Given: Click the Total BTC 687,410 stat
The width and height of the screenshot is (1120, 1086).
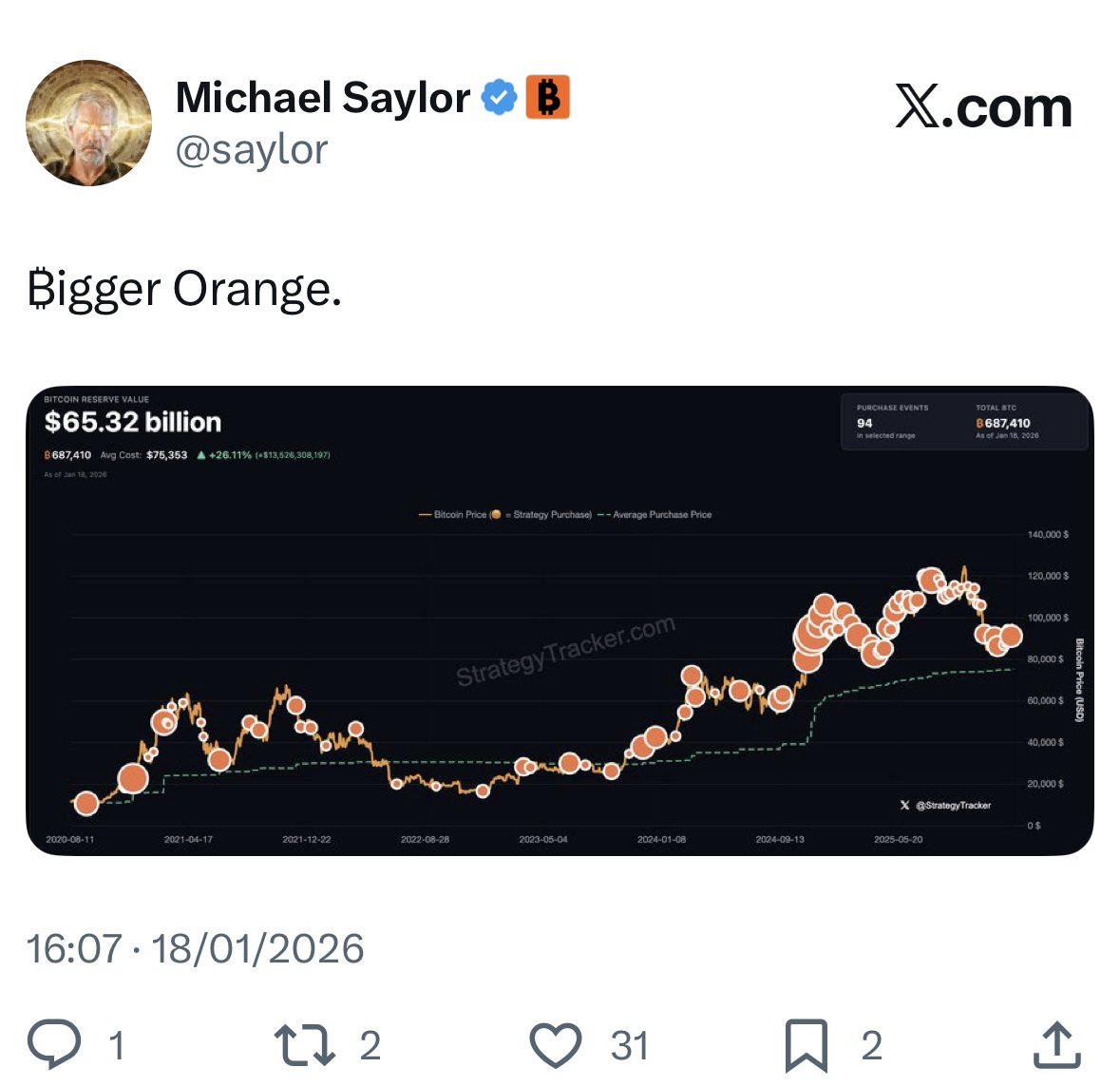Looking at the screenshot, I should tap(1006, 422).
